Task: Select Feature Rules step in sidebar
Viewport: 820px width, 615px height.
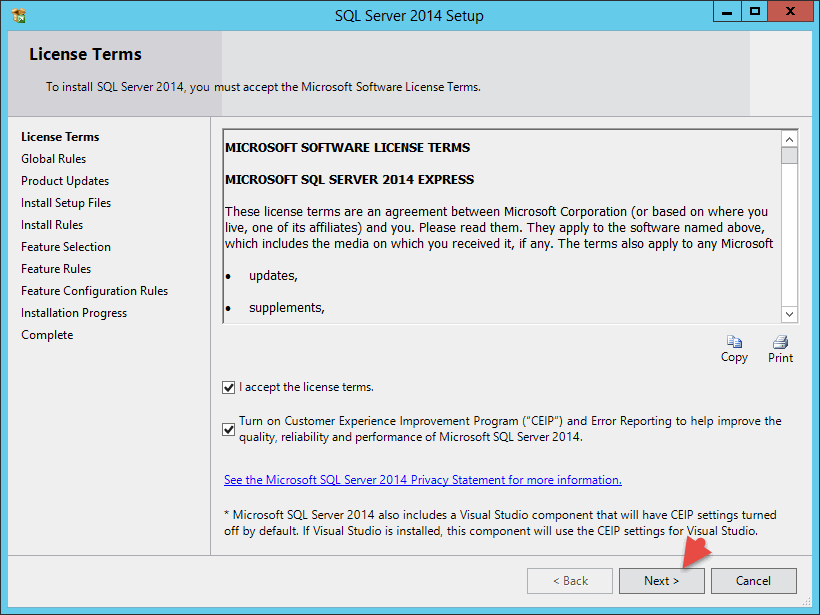Action: click(x=56, y=269)
